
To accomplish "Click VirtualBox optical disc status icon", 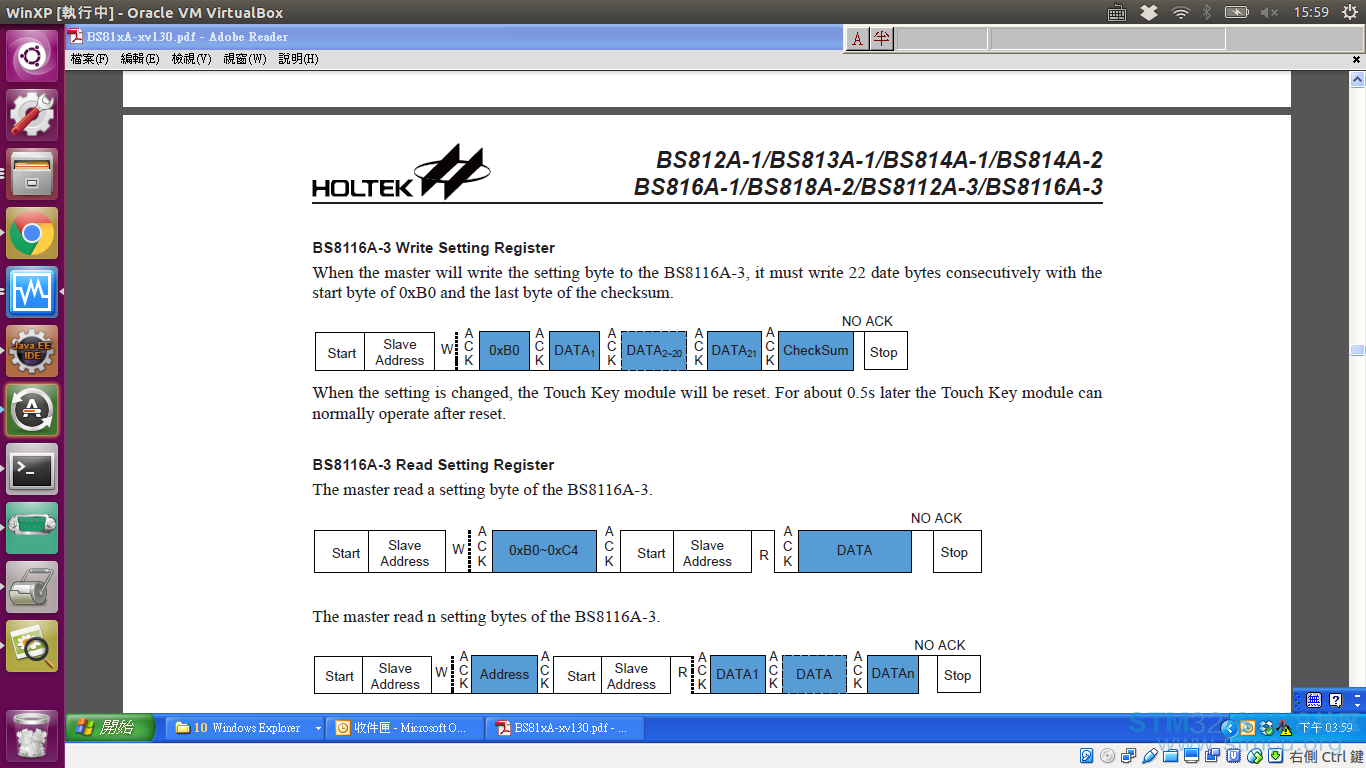I will (x=1108, y=755).
